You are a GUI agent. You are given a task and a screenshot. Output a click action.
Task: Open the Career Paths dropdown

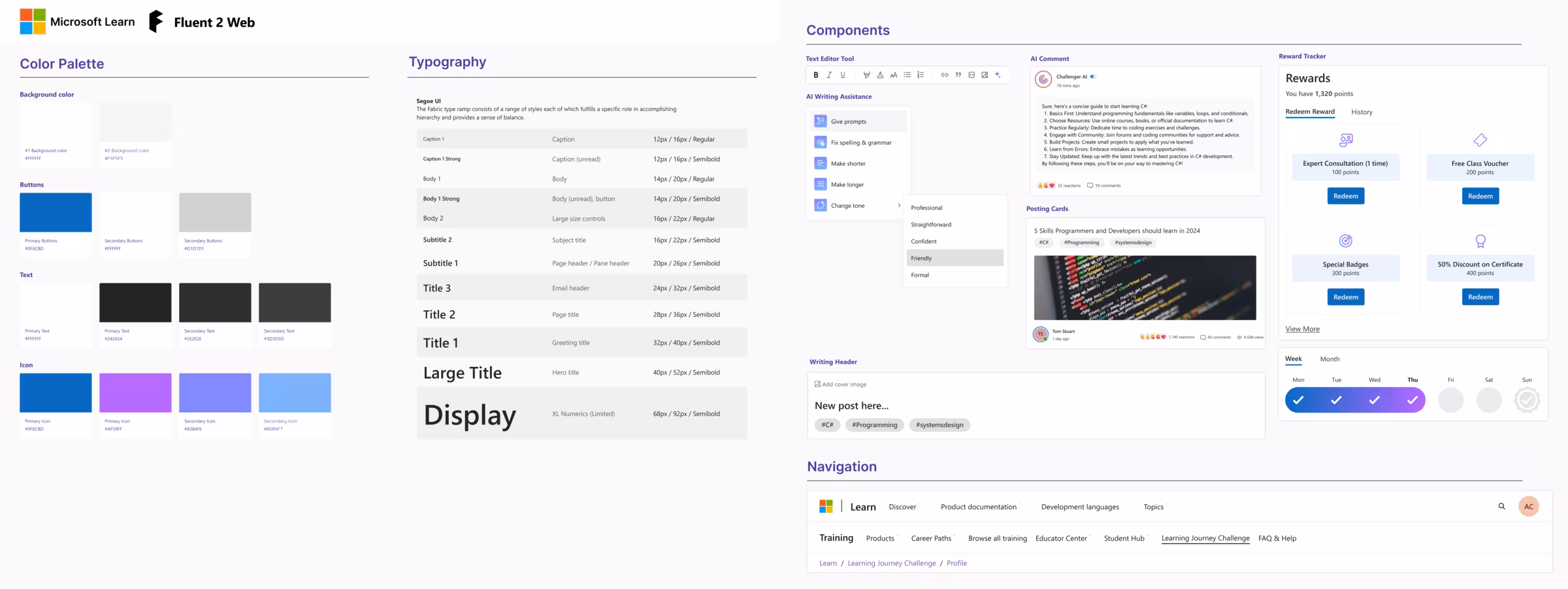(x=932, y=538)
